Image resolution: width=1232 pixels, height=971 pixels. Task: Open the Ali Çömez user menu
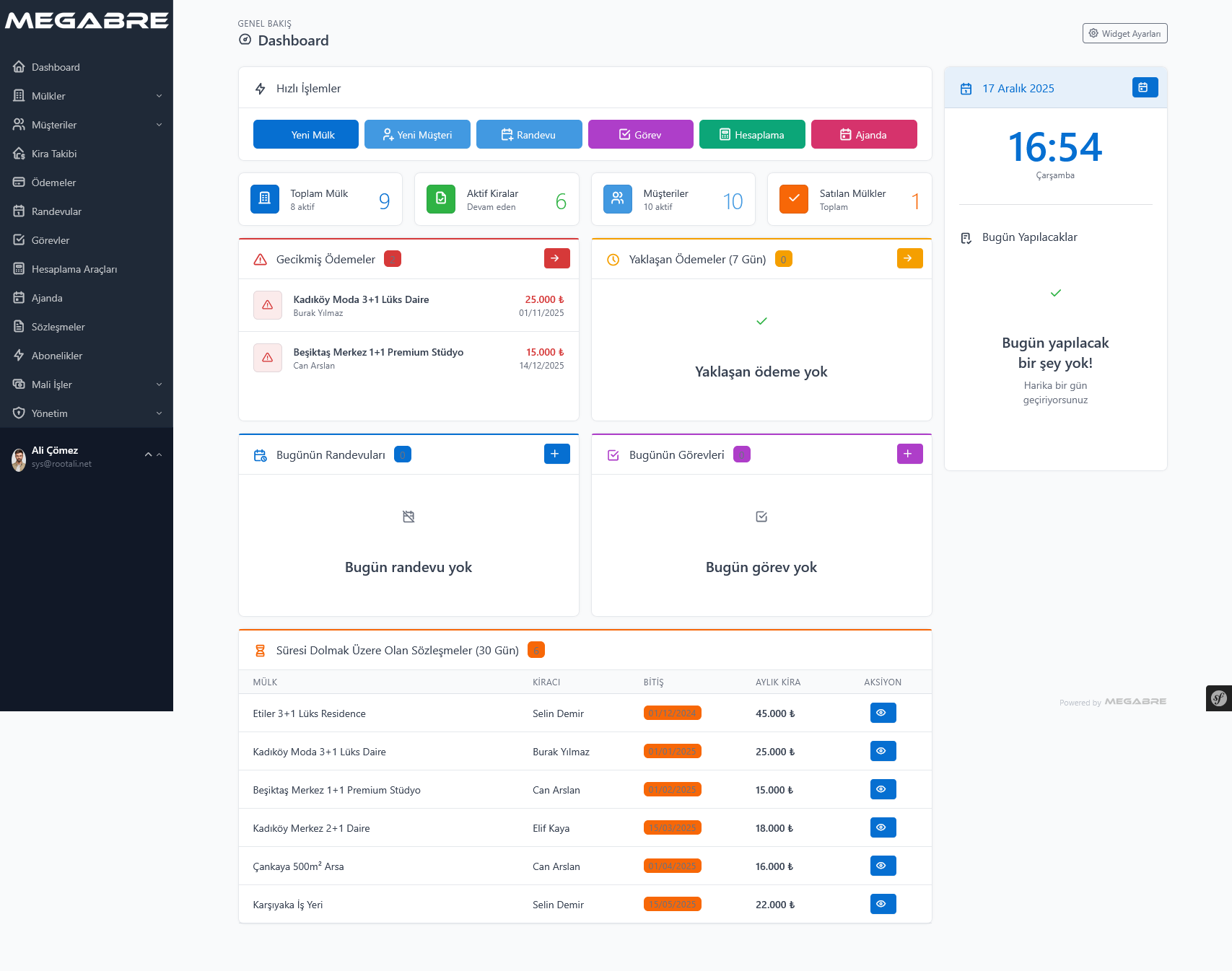point(87,457)
